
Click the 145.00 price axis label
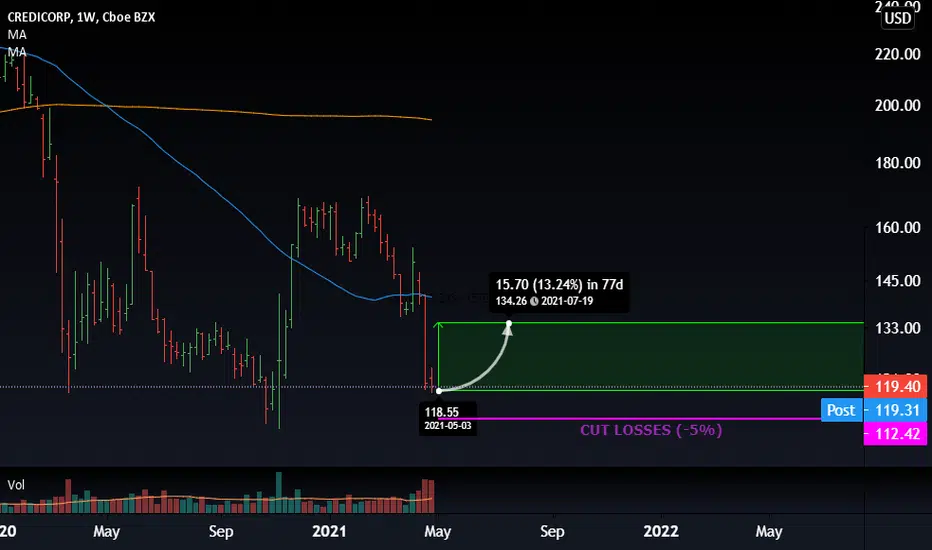pyautogui.click(x=898, y=281)
